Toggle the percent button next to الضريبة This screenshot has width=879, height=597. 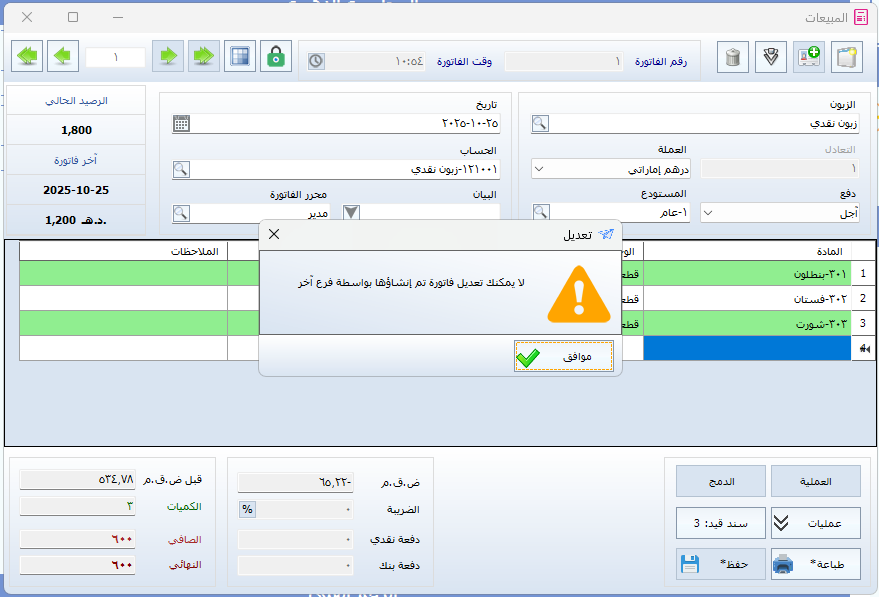(247, 509)
